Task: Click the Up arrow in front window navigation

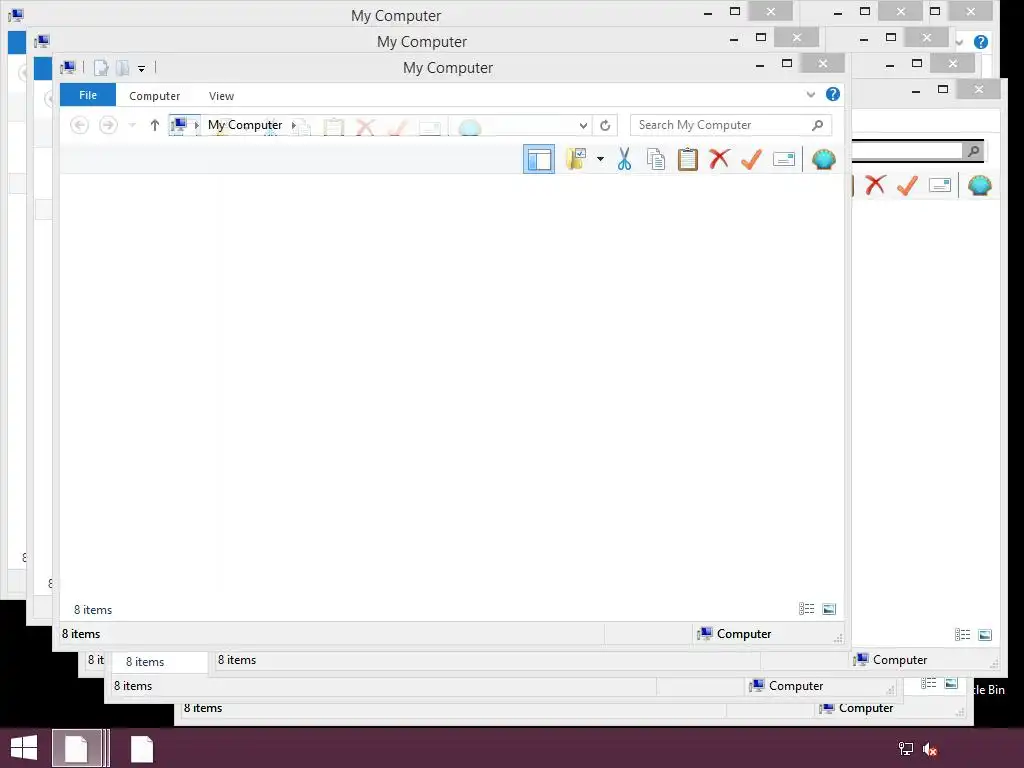Action: [x=155, y=125]
